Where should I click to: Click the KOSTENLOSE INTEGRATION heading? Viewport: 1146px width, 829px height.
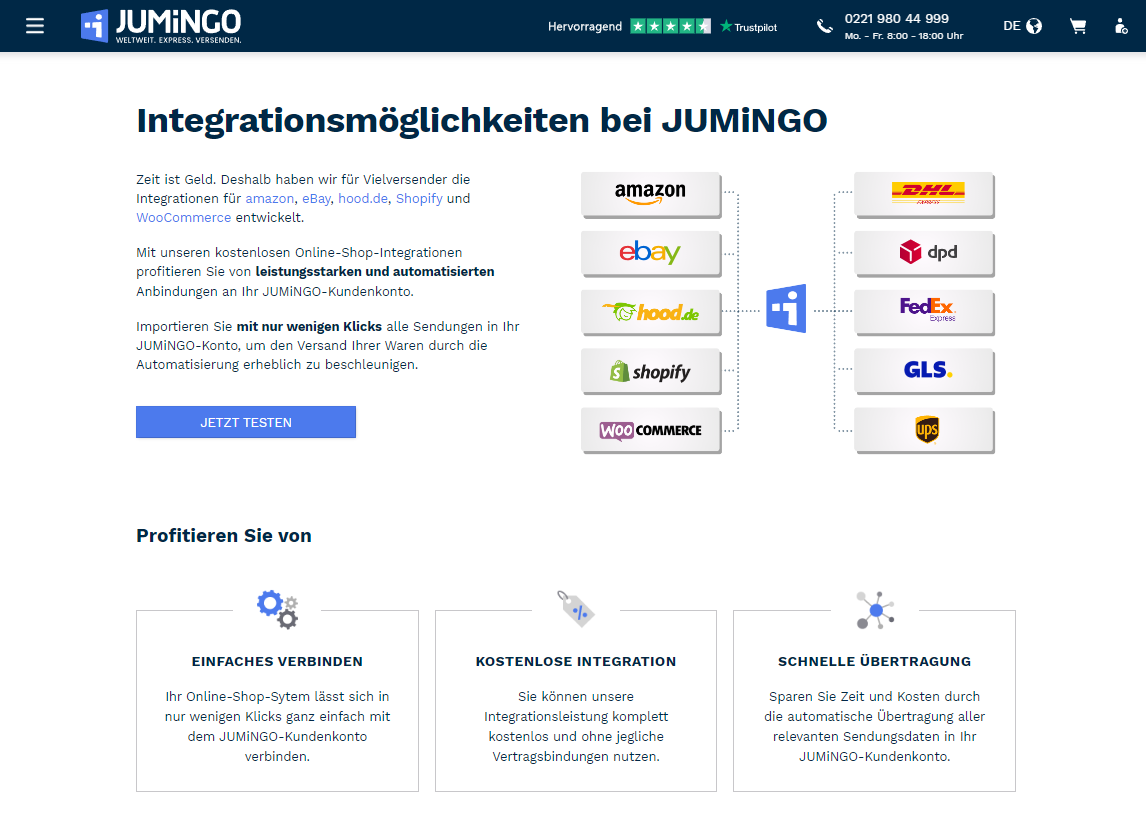point(576,662)
